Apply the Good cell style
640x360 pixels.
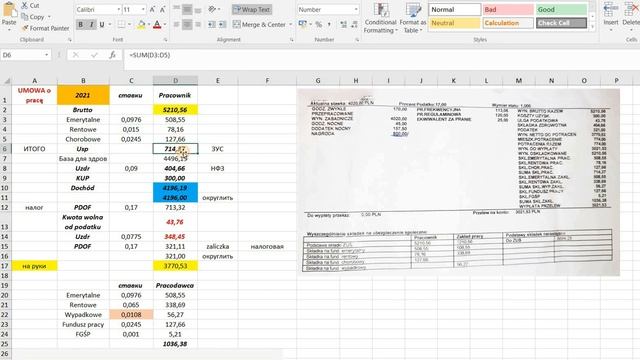click(561, 9)
